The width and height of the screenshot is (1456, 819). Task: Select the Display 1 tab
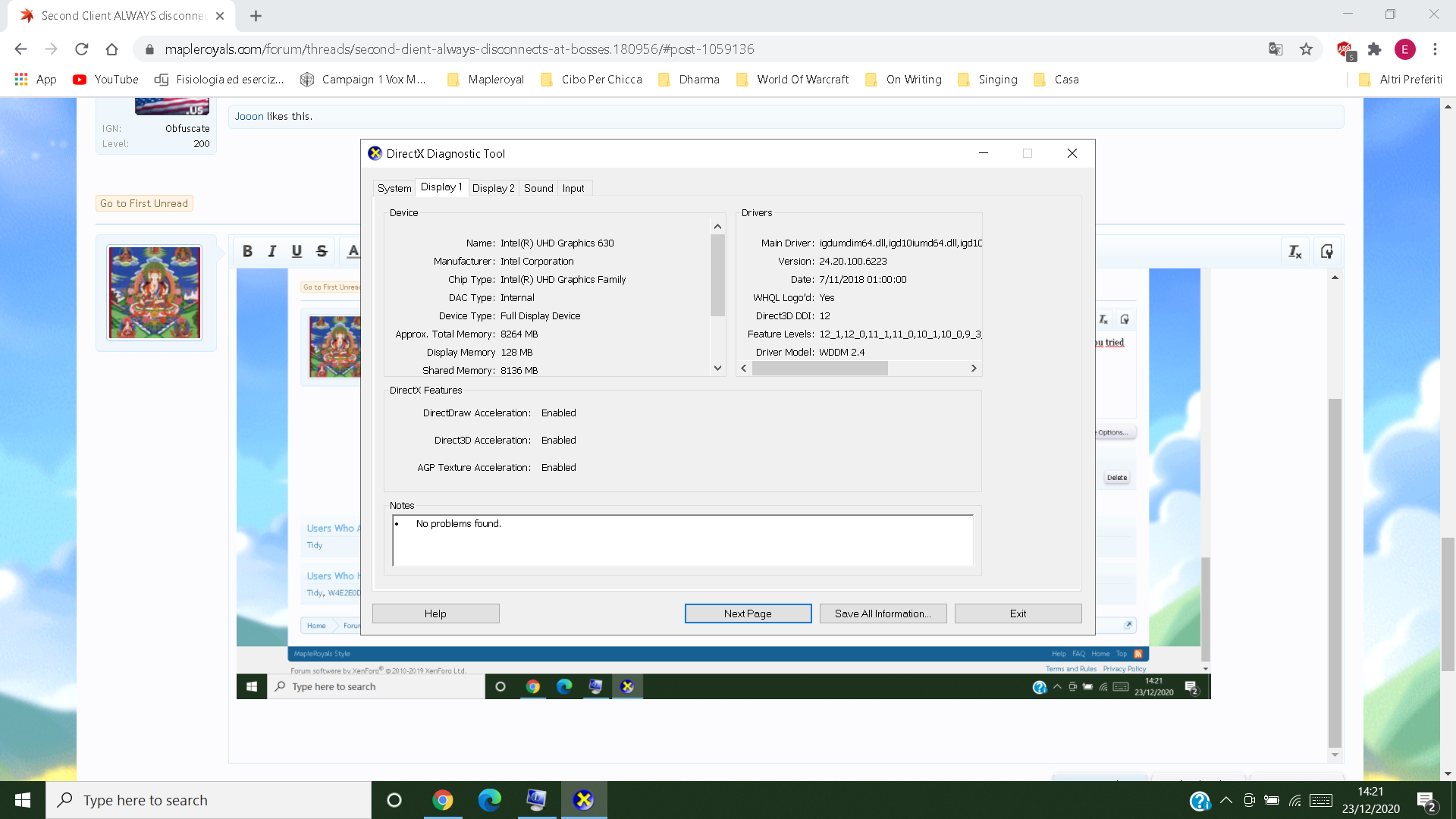[x=441, y=187]
